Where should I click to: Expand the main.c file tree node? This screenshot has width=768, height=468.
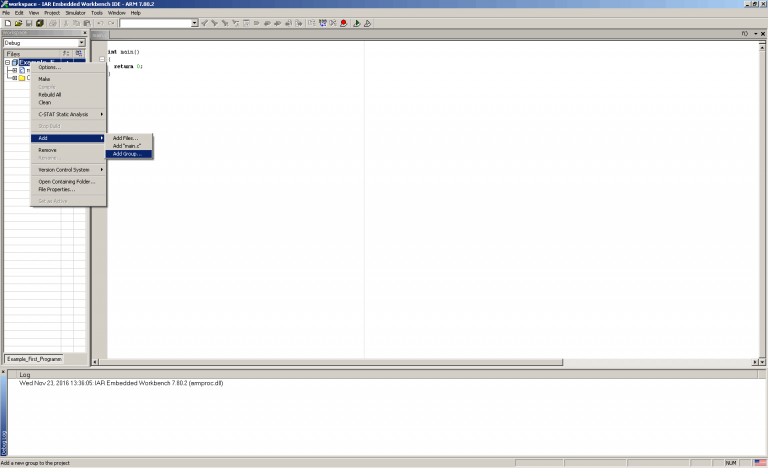pyautogui.click(x=15, y=70)
